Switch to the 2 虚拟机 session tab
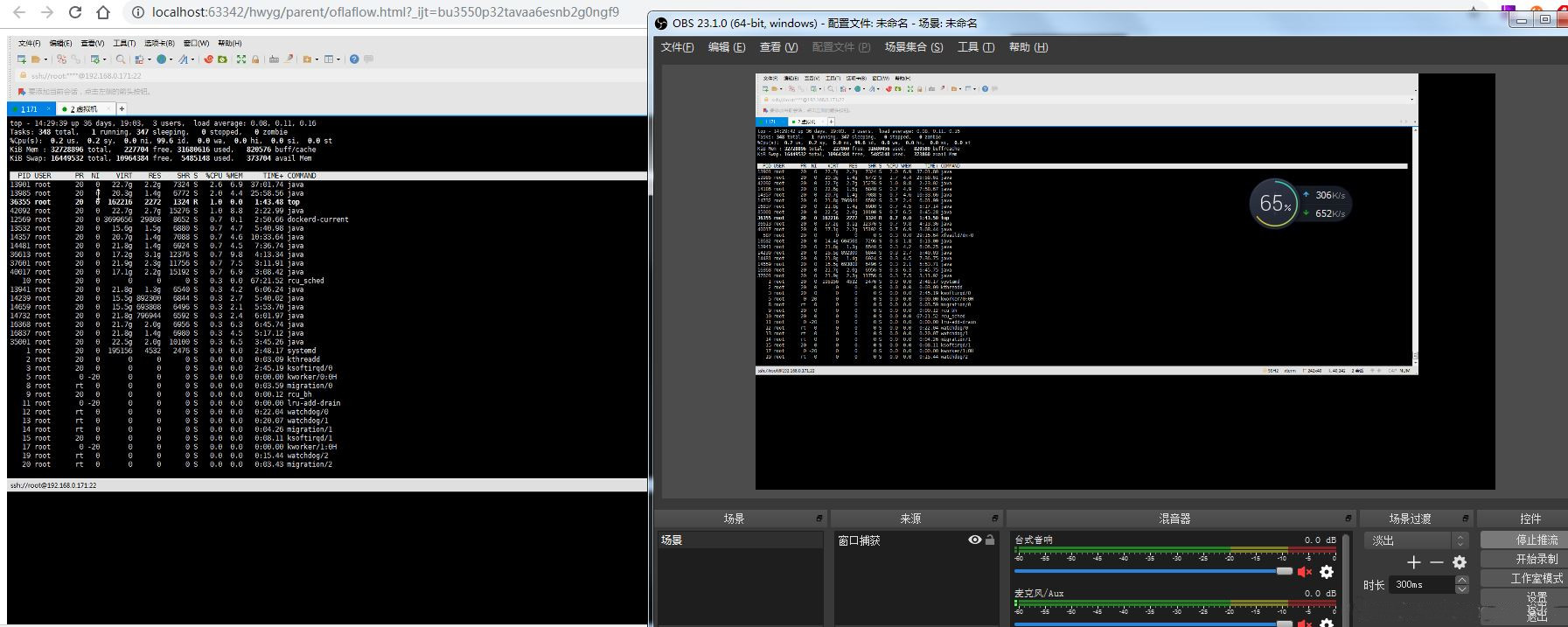Image resolution: width=1568 pixels, height=627 pixels. 84,109
